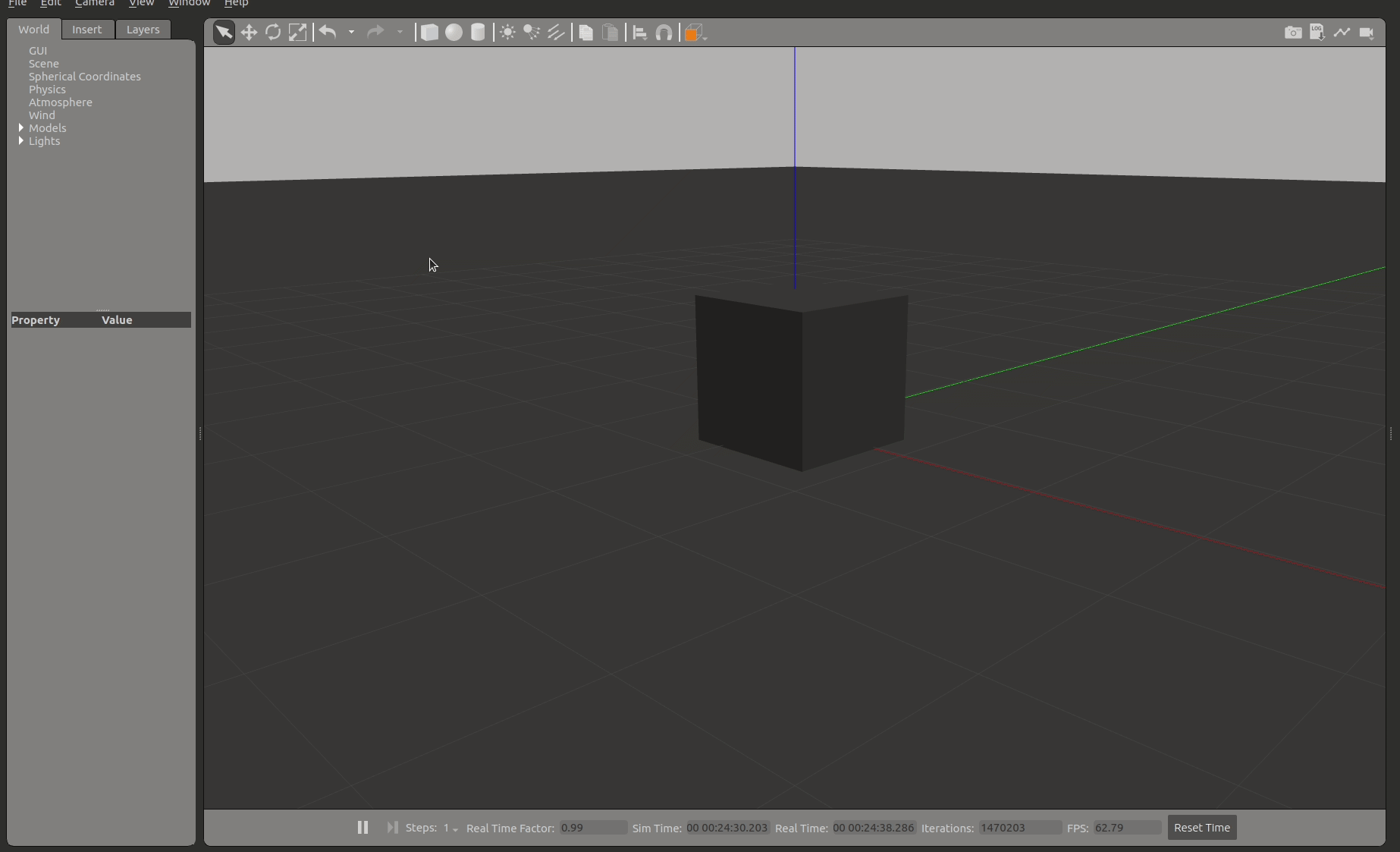This screenshot has width=1400, height=852.
Task: Click the Reset Time button
Action: (1202, 827)
